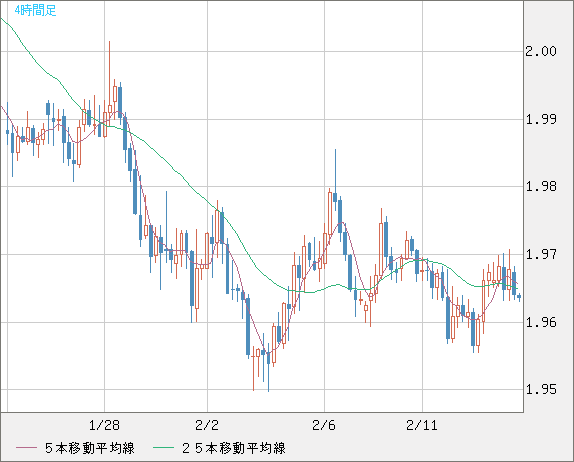Click the 1.98 price axis label
574x462 pixels.
point(541,187)
